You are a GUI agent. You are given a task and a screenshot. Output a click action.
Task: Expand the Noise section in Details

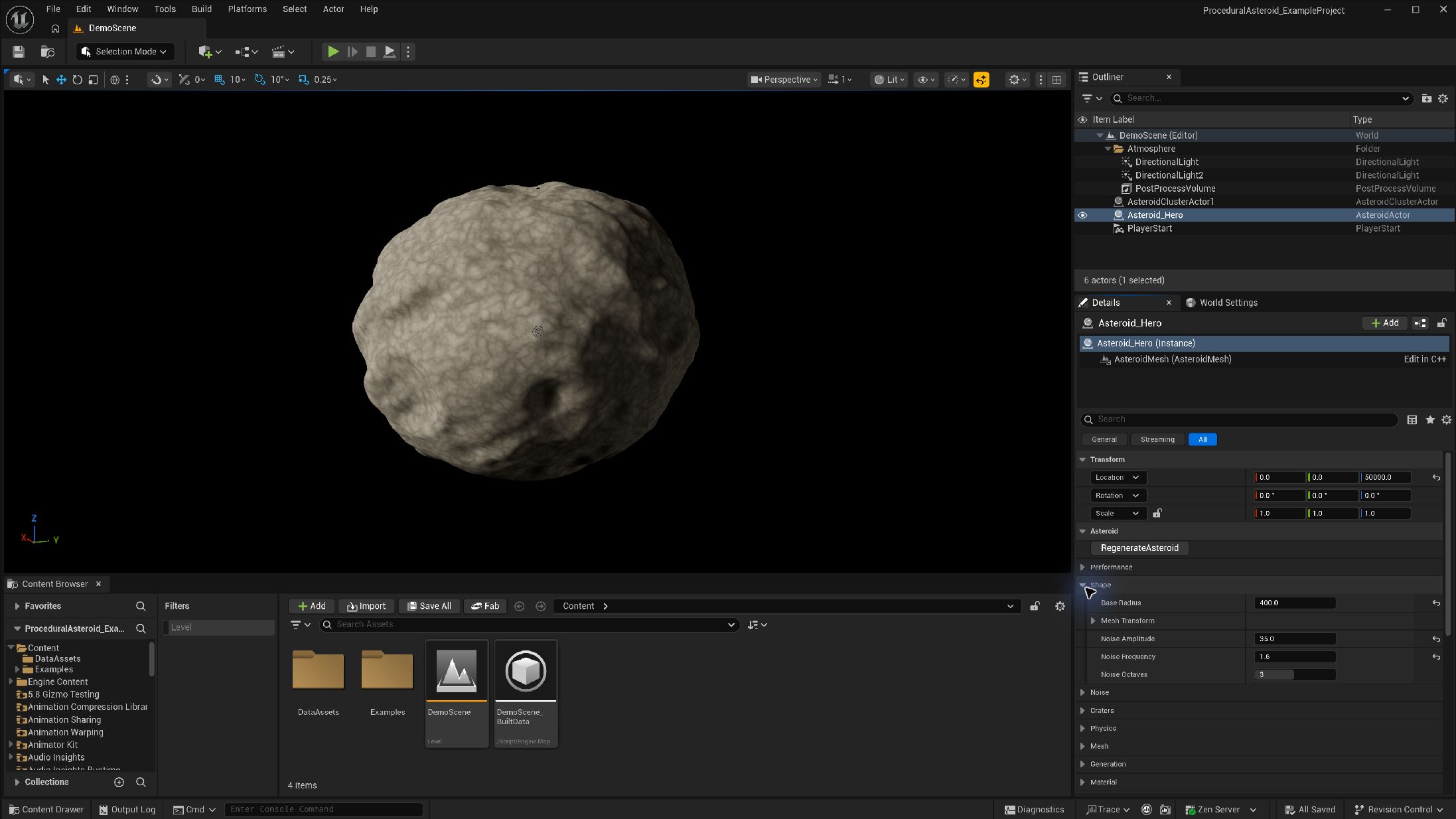(x=1083, y=692)
